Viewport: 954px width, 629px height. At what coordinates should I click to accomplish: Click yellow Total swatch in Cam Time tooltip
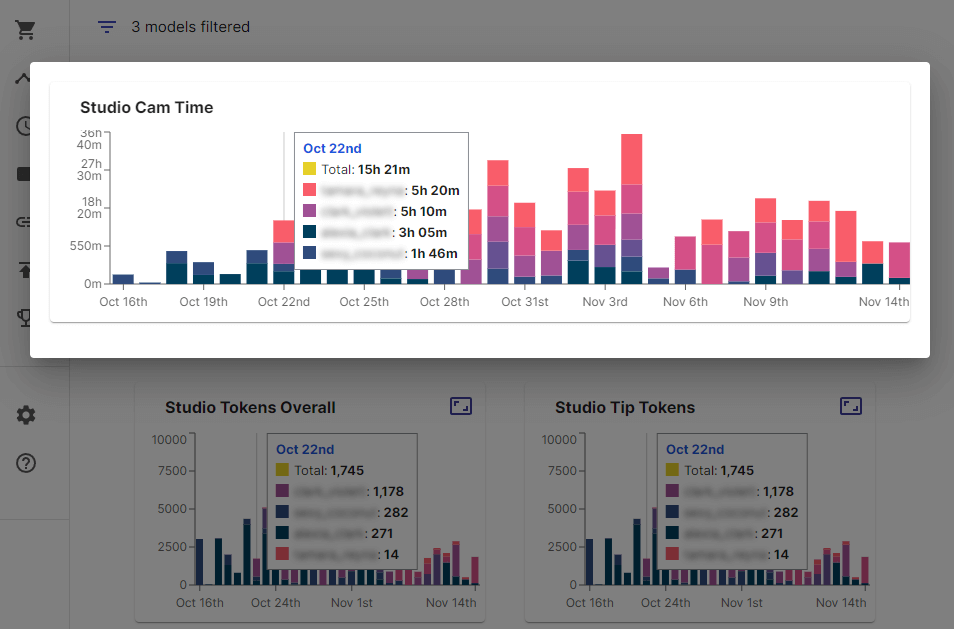coord(310,170)
